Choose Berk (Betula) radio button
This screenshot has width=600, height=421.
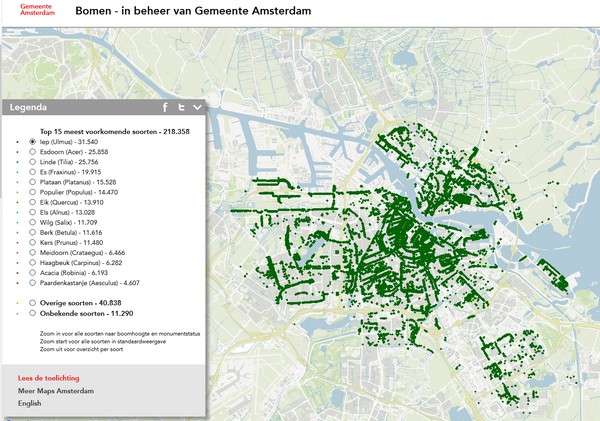(x=32, y=233)
